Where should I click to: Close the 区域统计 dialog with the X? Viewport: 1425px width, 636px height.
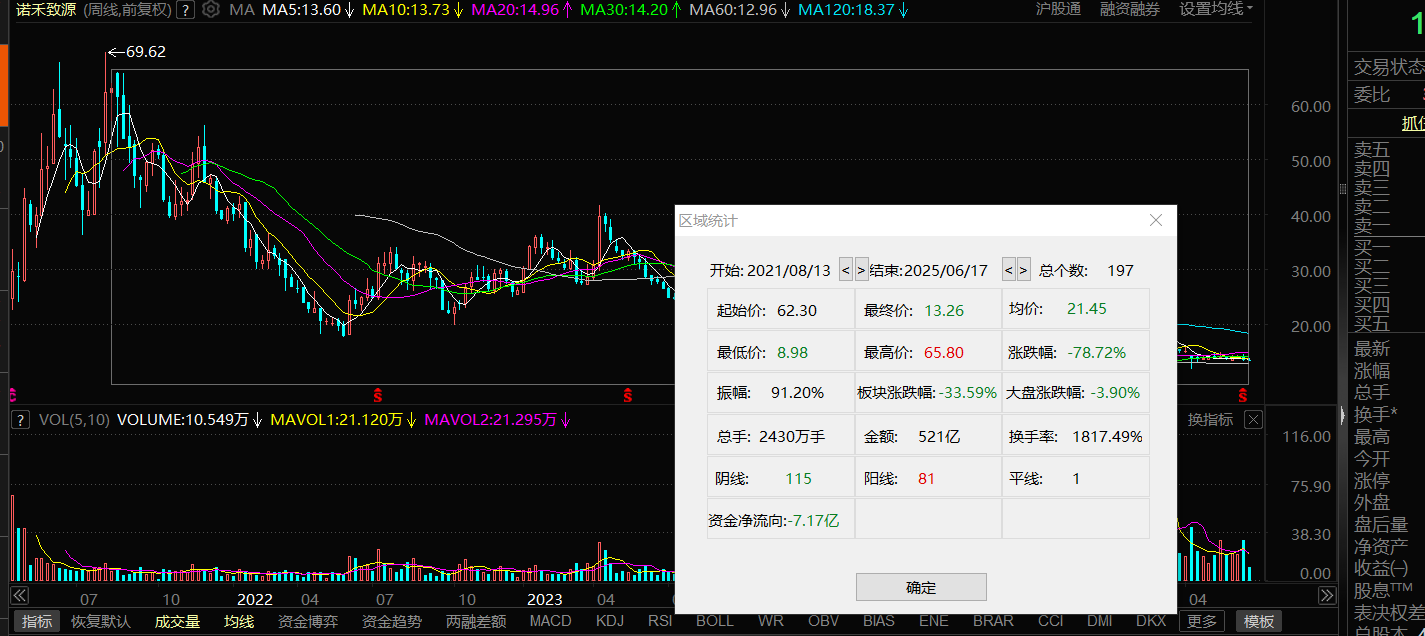[x=1156, y=220]
